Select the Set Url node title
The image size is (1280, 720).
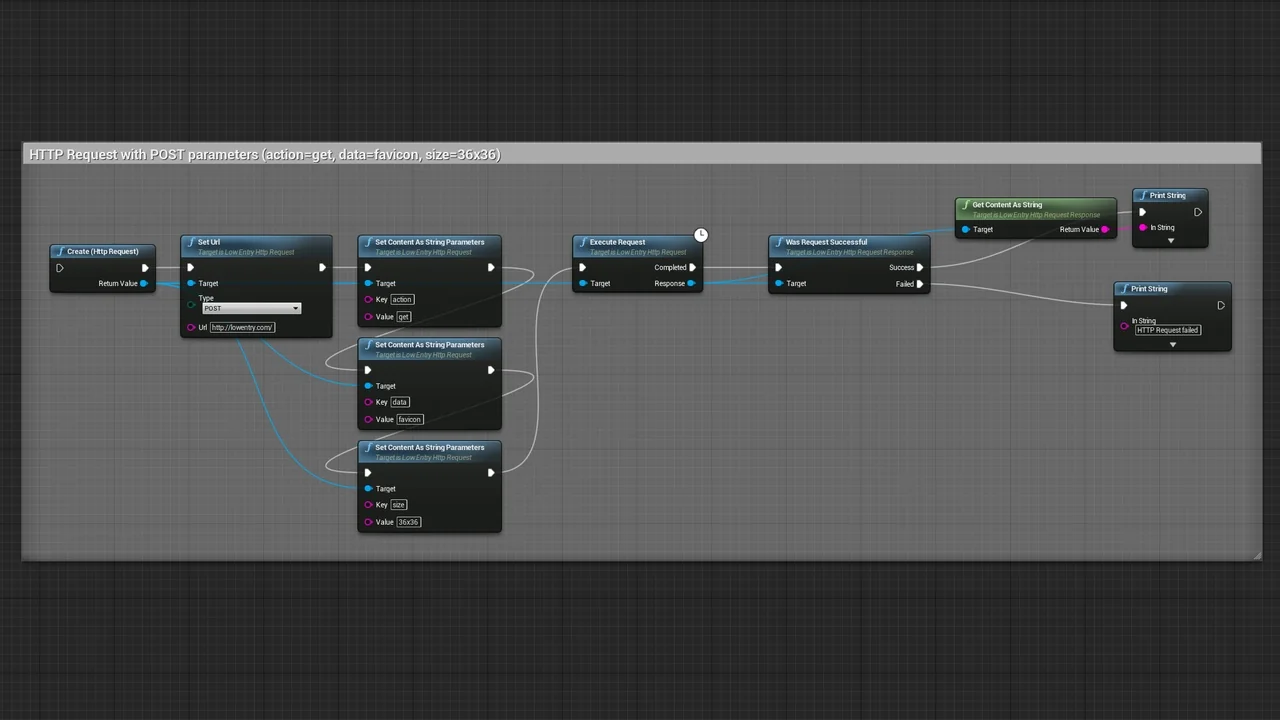(x=209, y=242)
